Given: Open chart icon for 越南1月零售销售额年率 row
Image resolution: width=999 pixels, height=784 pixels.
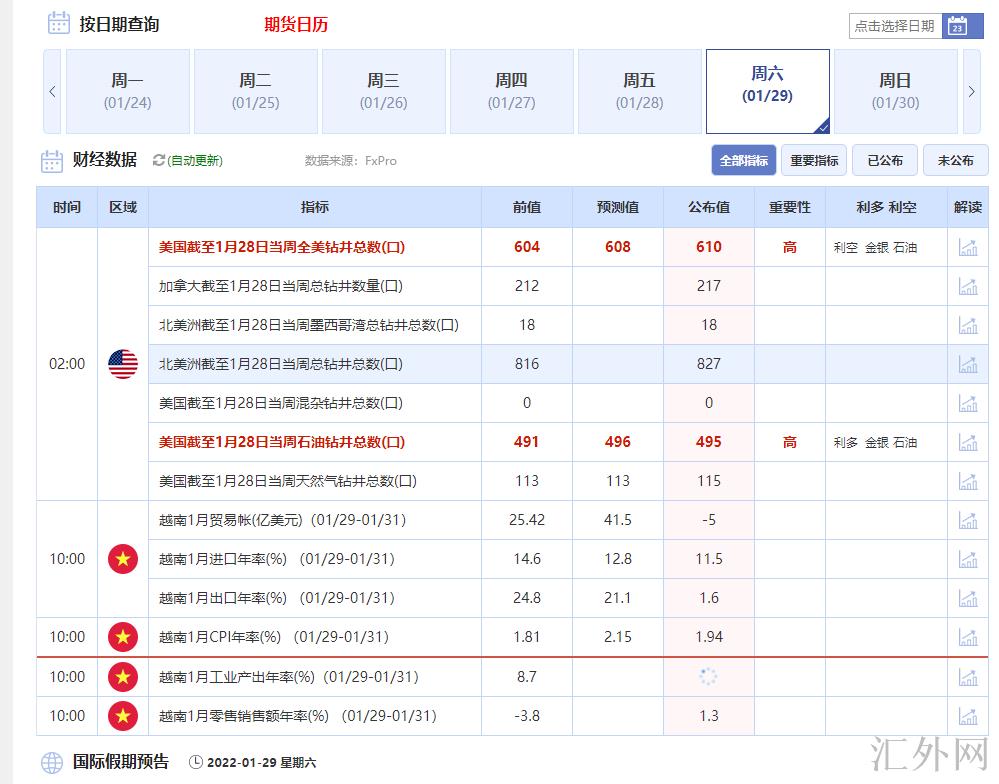Looking at the screenshot, I should [x=967, y=716].
